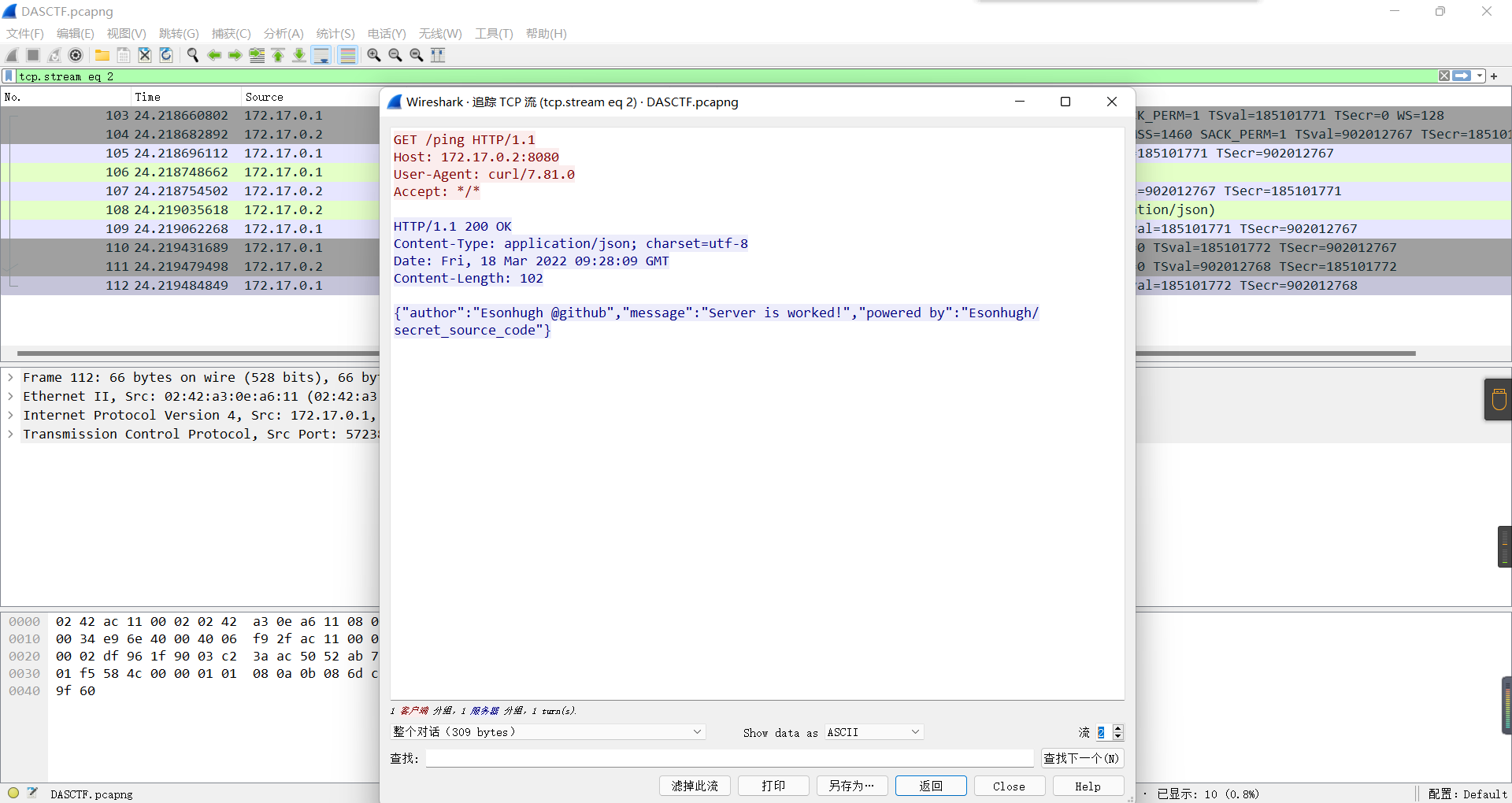Screen dimensions: 1512x803
Task: Go forward to the next packet in history
Action: pos(235,55)
